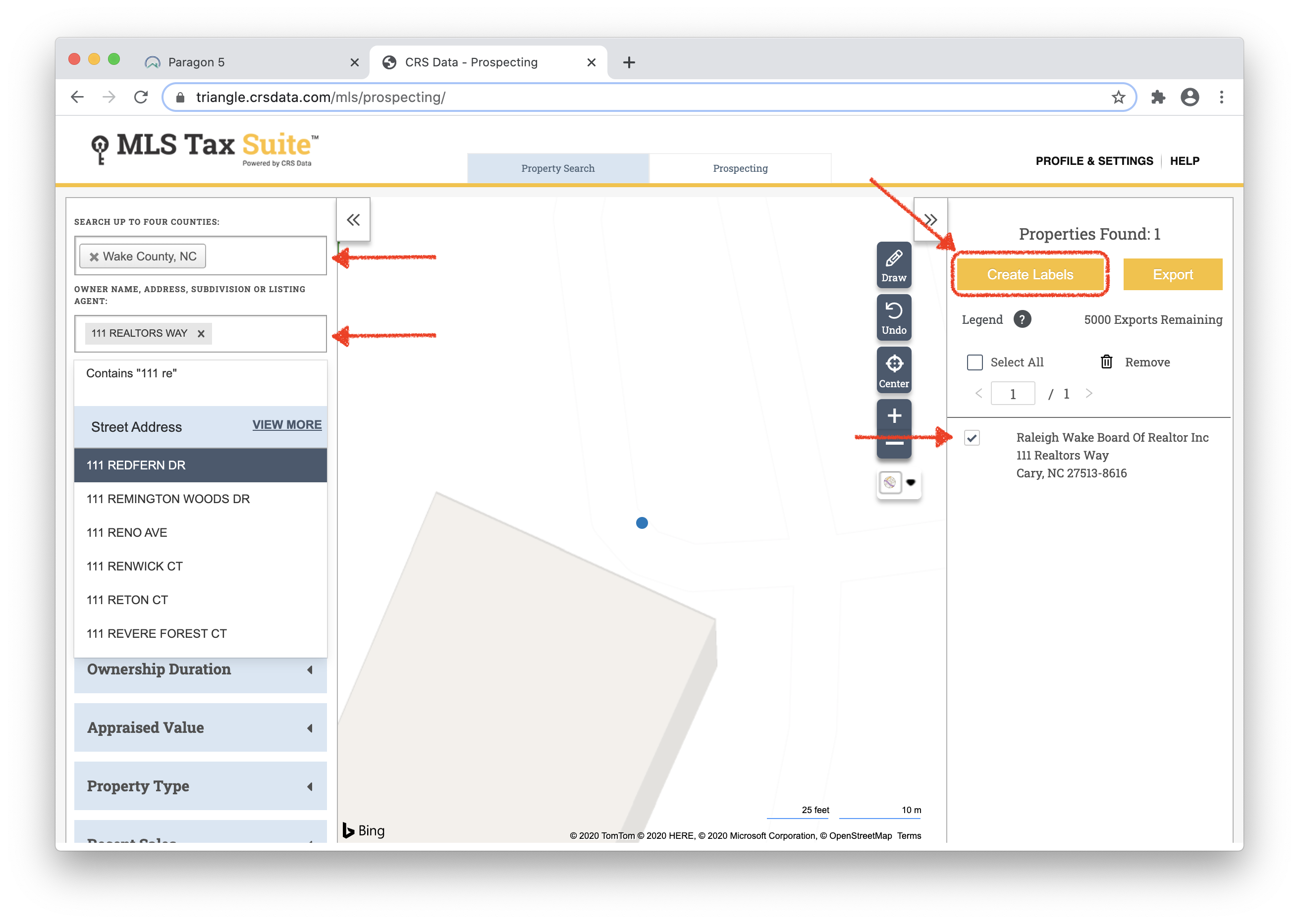This screenshot has height=924, width=1299.
Task: Open the Legend help question mark
Action: point(1022,320)
